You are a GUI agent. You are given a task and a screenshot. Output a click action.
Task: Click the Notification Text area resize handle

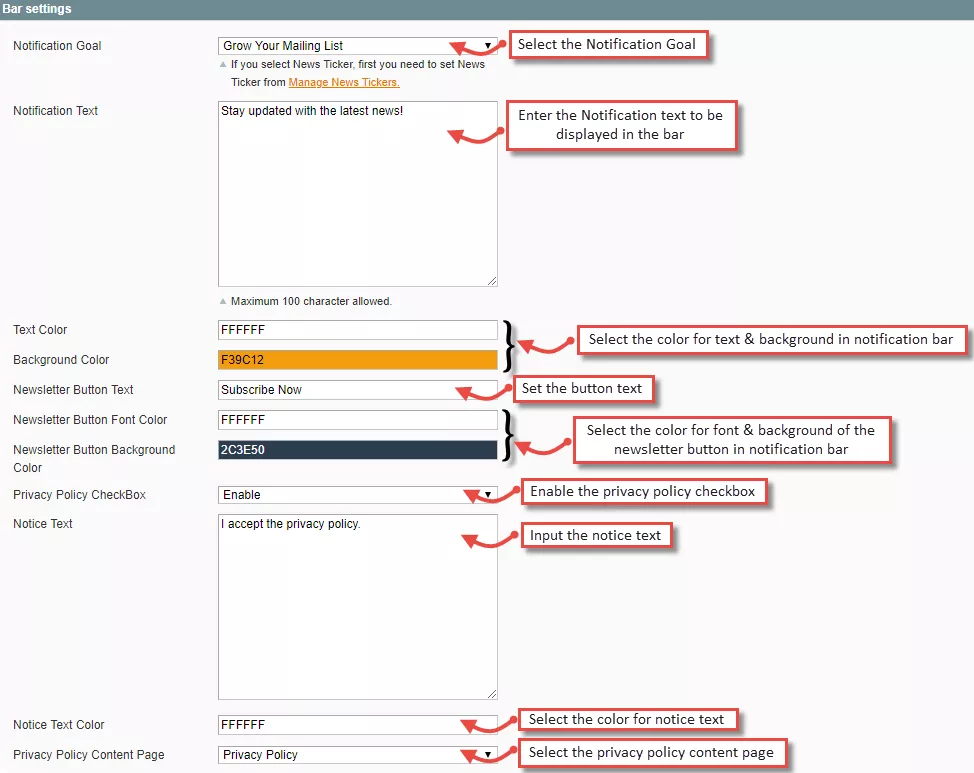pyautogui.click(x=491, y=281)
